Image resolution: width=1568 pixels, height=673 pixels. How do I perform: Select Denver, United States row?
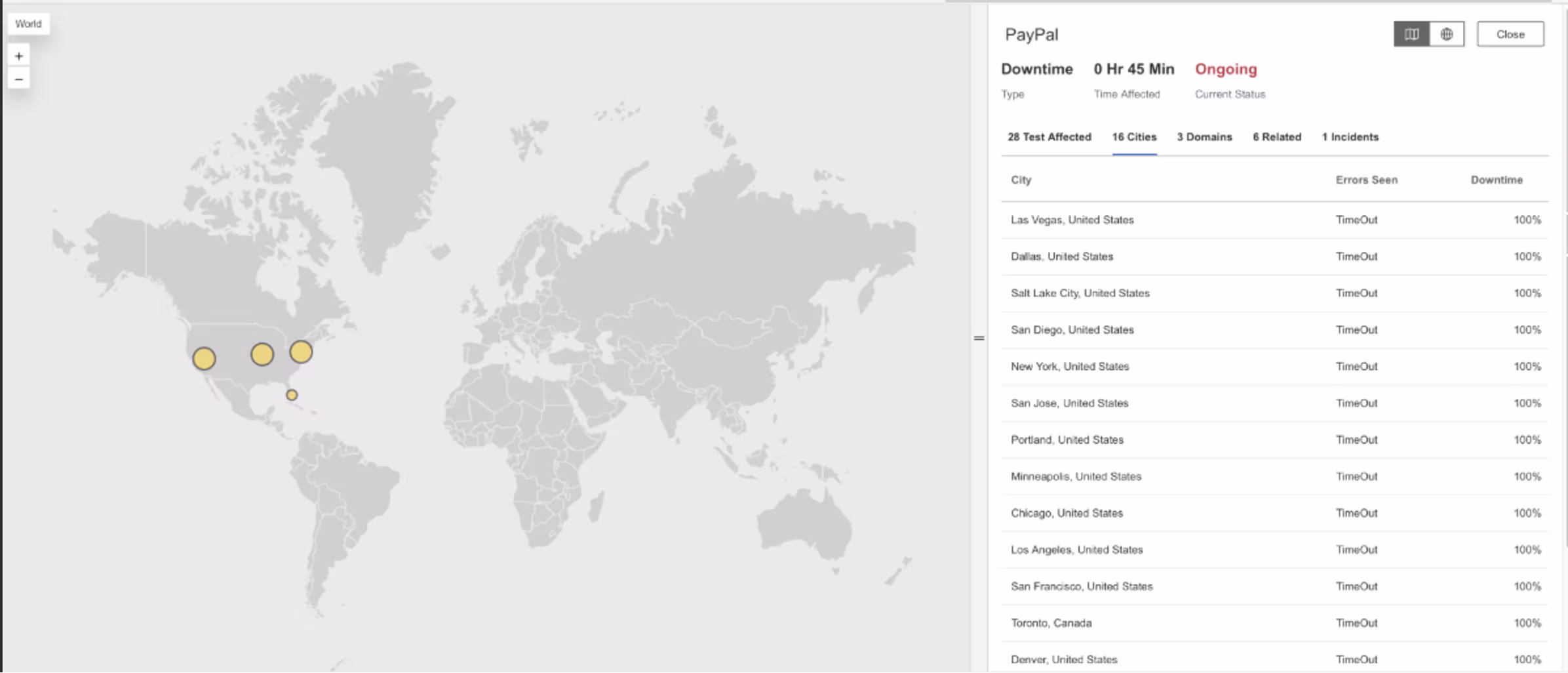[1275, 659]
